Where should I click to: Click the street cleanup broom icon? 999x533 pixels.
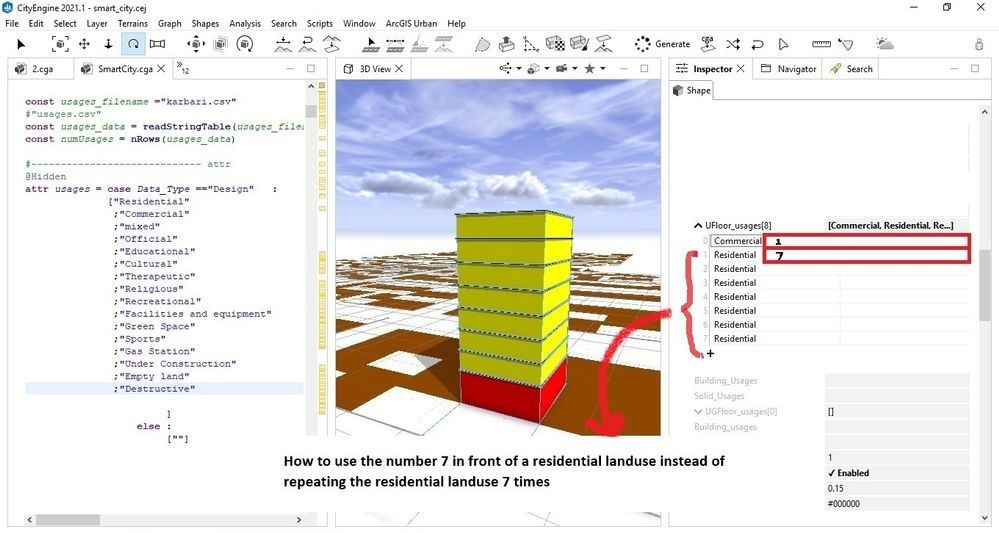click(420, 44)
